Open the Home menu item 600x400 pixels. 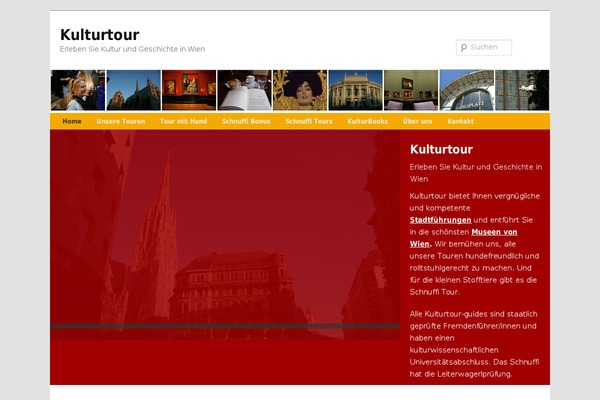point(72,121)
